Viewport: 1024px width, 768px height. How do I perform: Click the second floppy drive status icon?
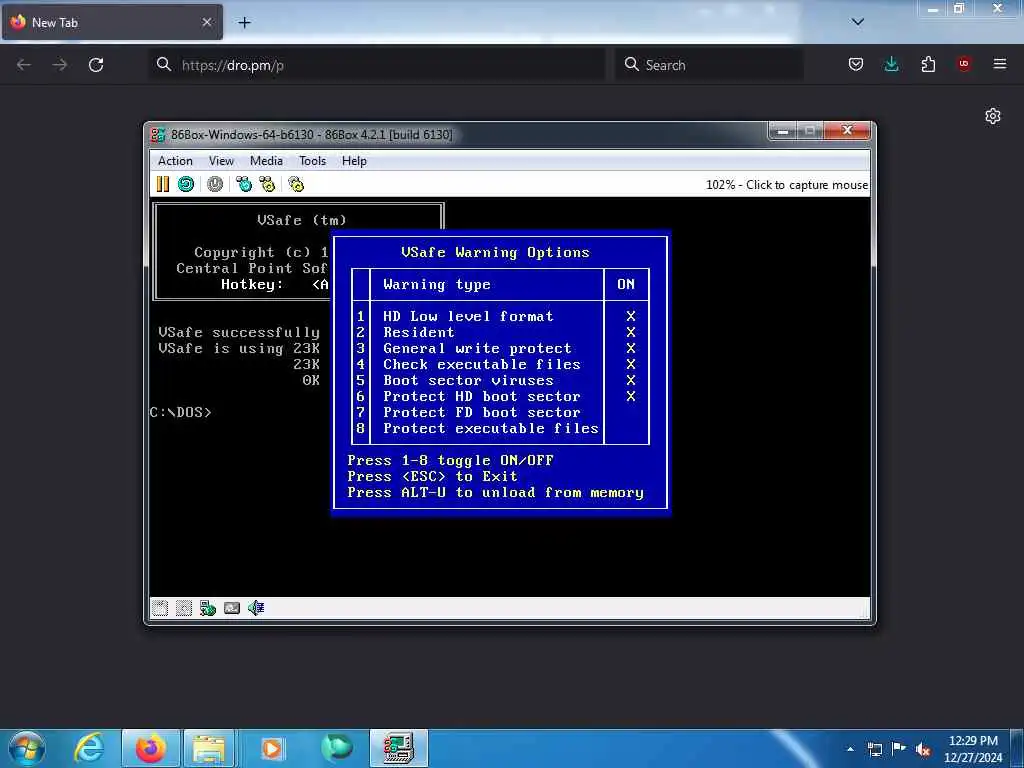(x=184, y=608)
